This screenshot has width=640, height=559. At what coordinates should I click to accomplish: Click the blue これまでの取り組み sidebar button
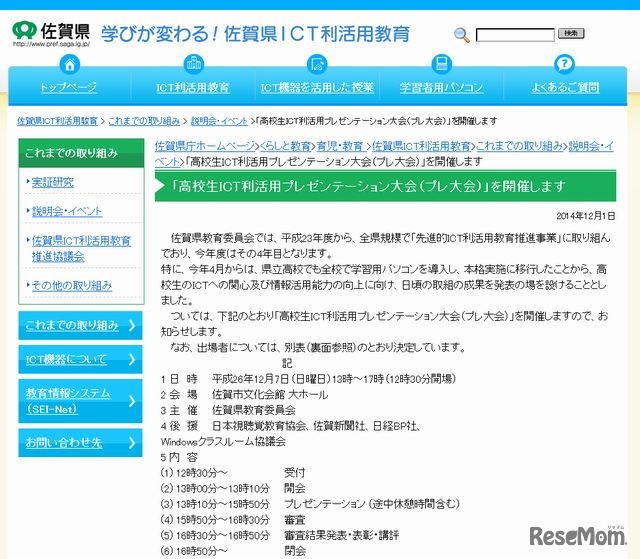click(80, 325)
